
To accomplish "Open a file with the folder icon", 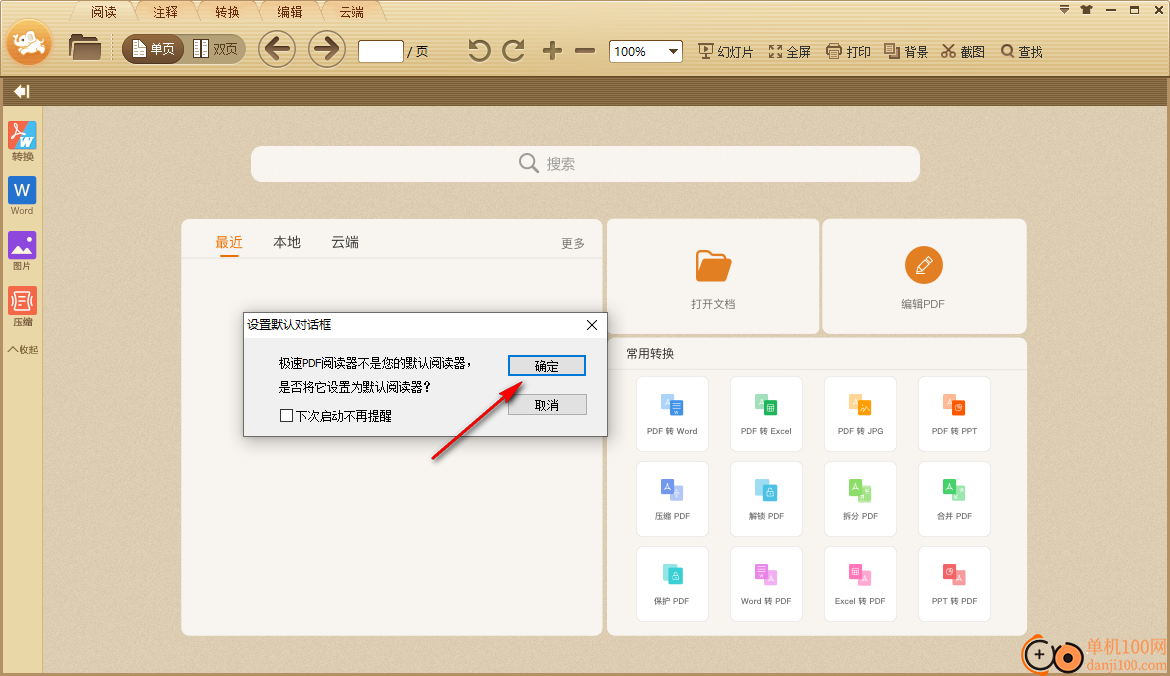I will coord(84,48).
